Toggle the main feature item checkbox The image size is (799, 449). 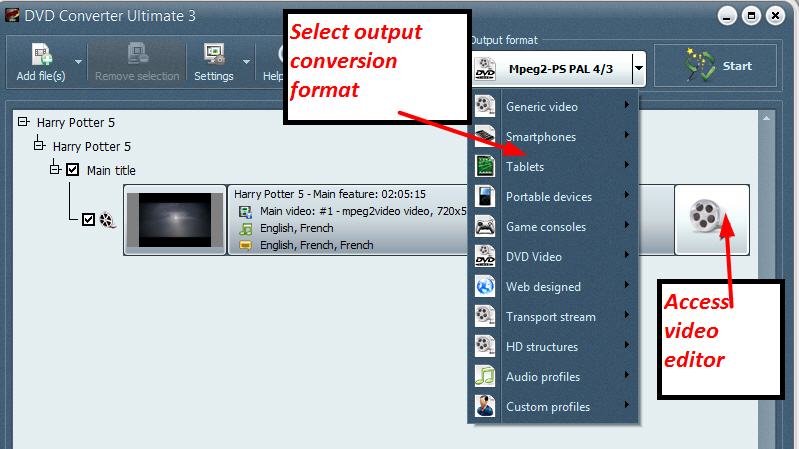[89, 220]
